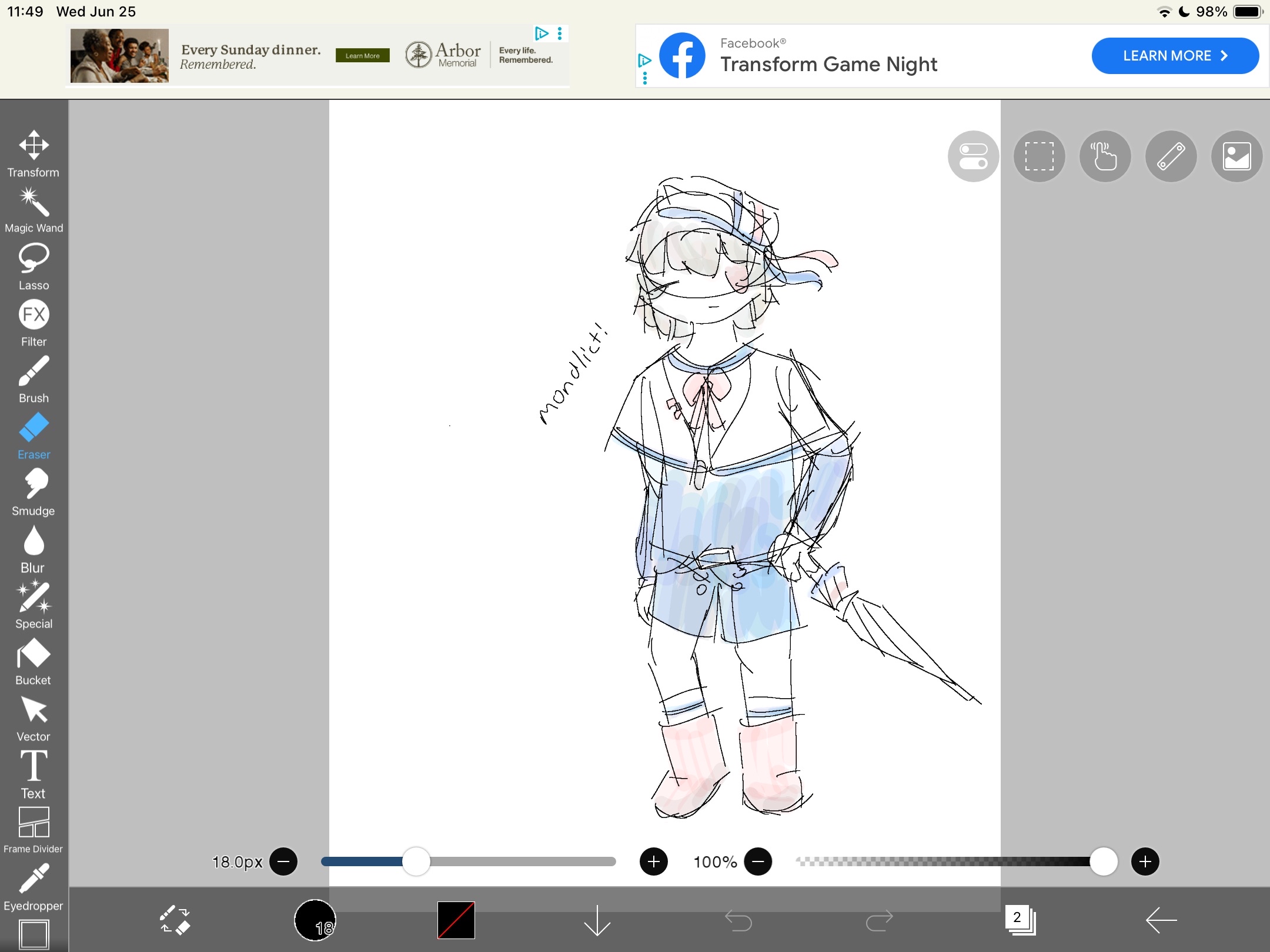Click Transform Game Night ad headline
Viewport: 1270px width, 952px height.
pos(828,64)
